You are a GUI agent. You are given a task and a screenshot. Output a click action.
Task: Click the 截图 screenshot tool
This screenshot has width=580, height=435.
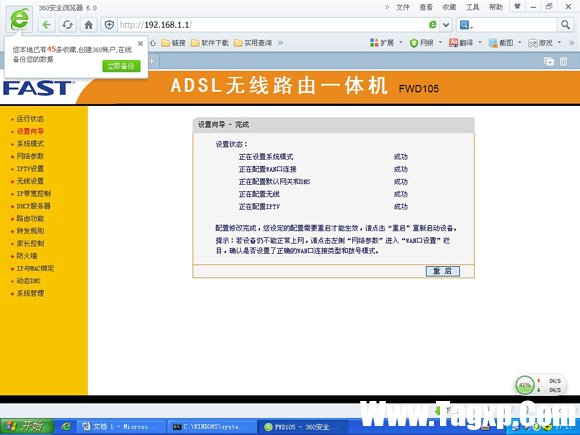(x=501, y=43)
